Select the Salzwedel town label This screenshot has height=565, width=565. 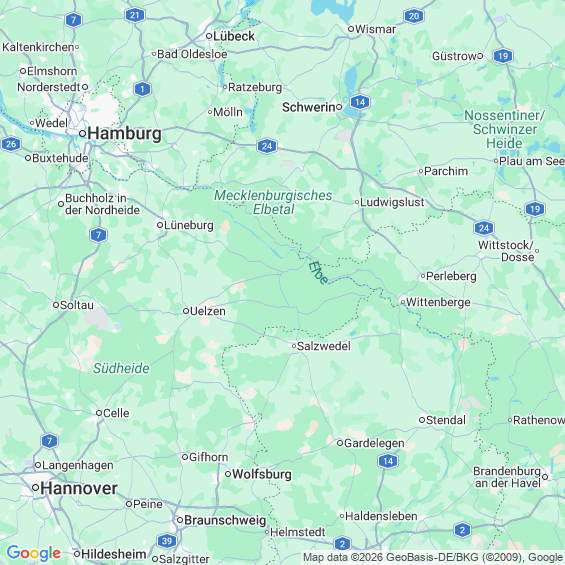[324, 346]
